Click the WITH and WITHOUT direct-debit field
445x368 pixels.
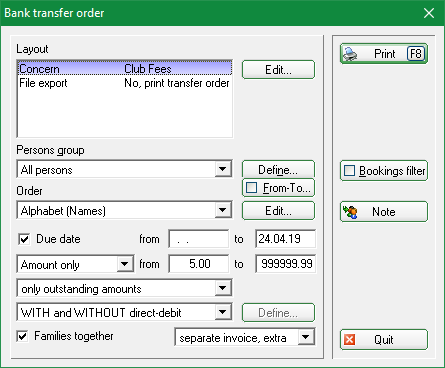[x=124, y=312]
